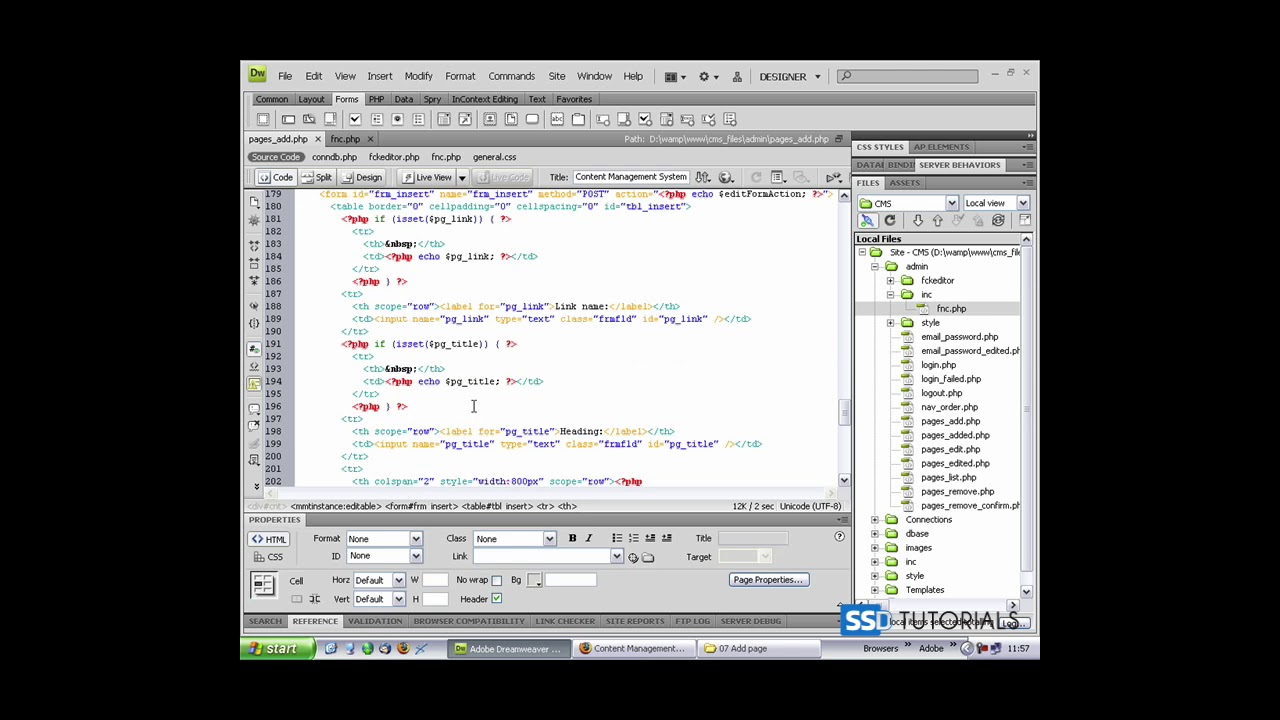
Task: Switch Properties to HTML mode
Action: 269,539
